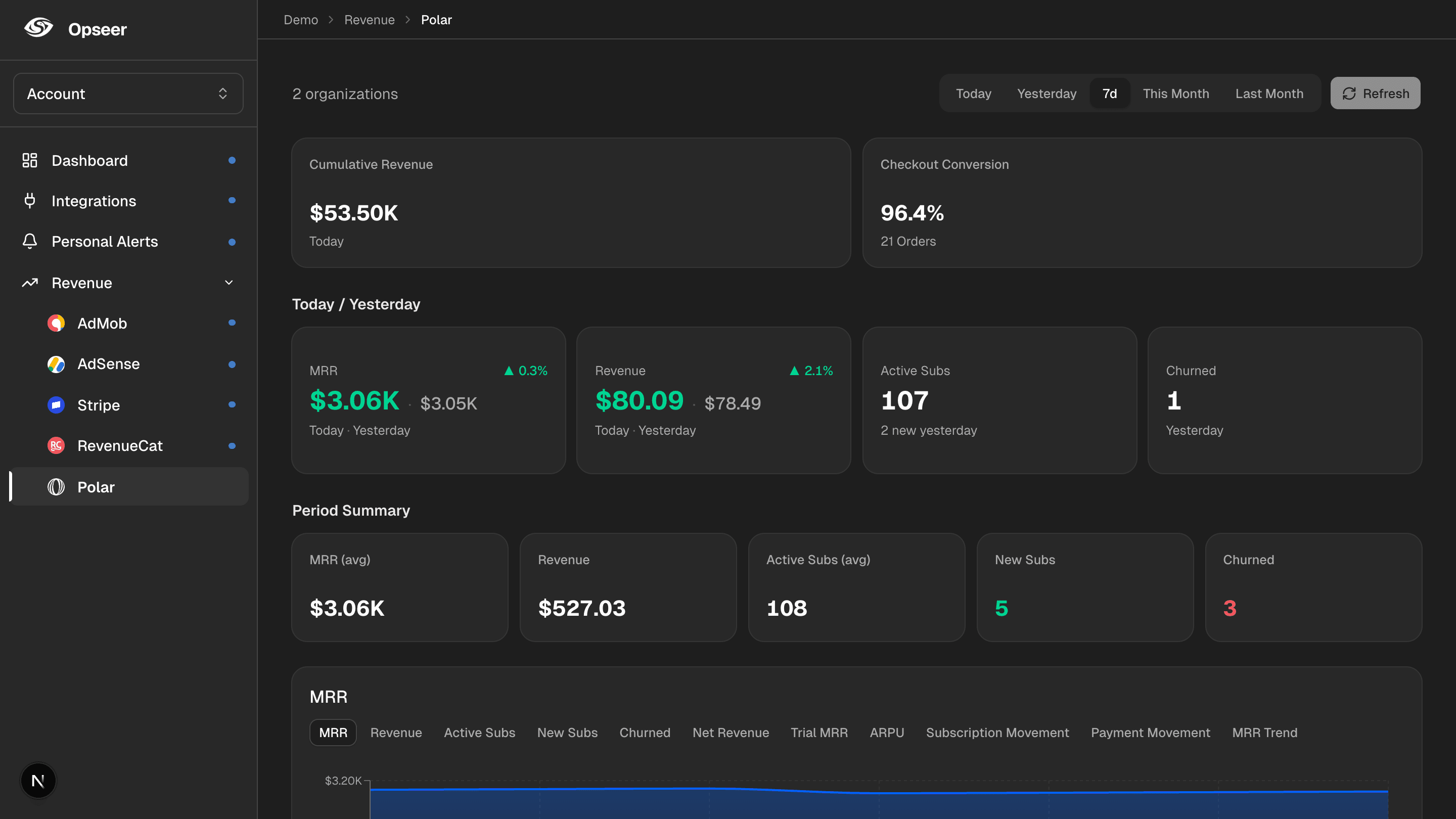This screenshot has height=819, width=1456.
Task: Click the AdMob logo icon
Action: pos(56,323)
